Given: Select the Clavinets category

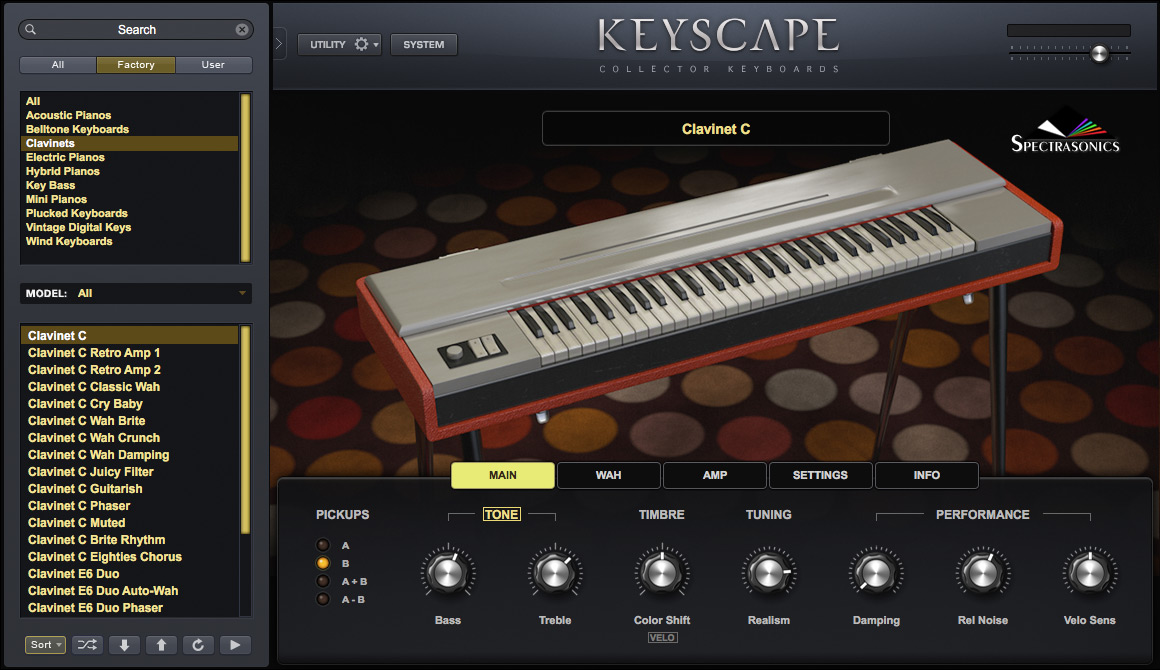Looking at the screenshot, I should pyautogui.click(x=129, y=143).
